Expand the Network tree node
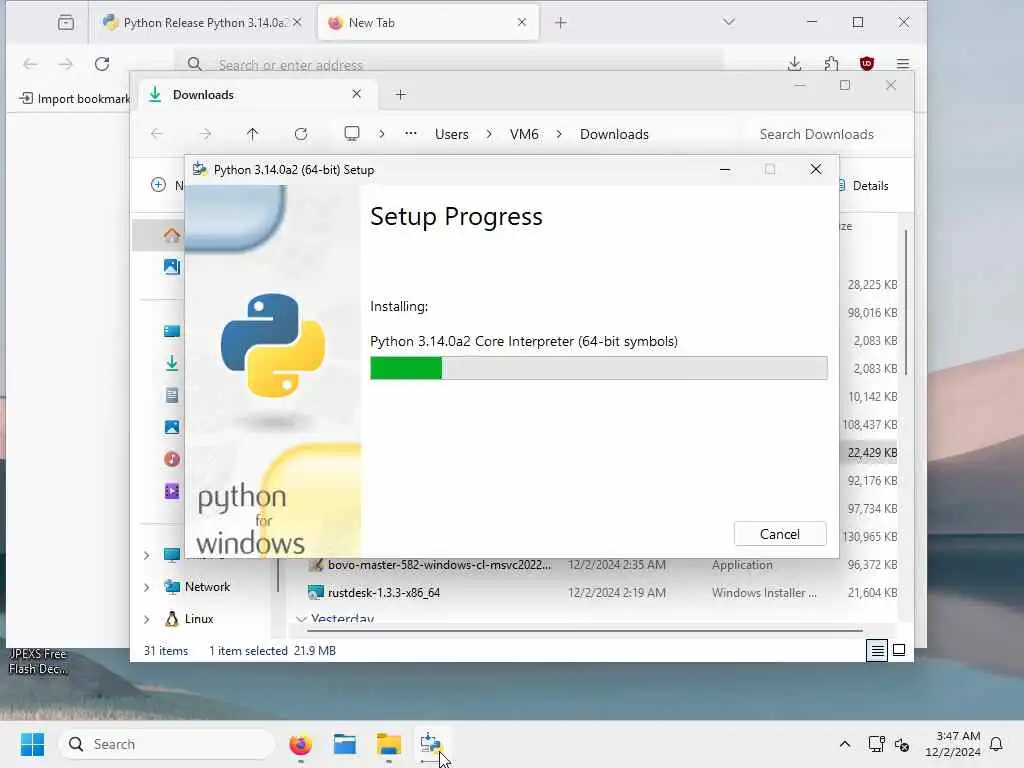The height and width of the screenshot is (768, 1024). pos(147,587)
